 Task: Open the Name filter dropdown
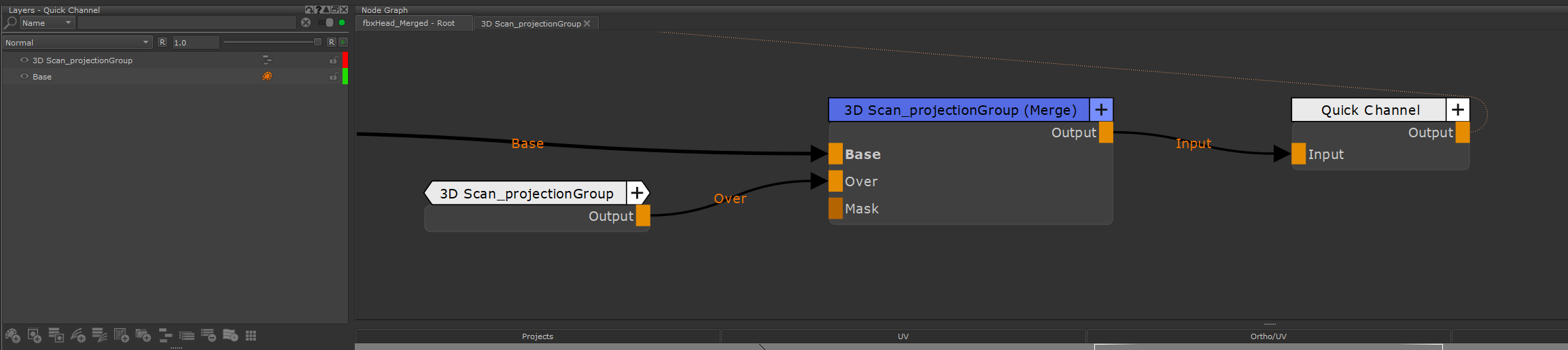tap(46, 23)
